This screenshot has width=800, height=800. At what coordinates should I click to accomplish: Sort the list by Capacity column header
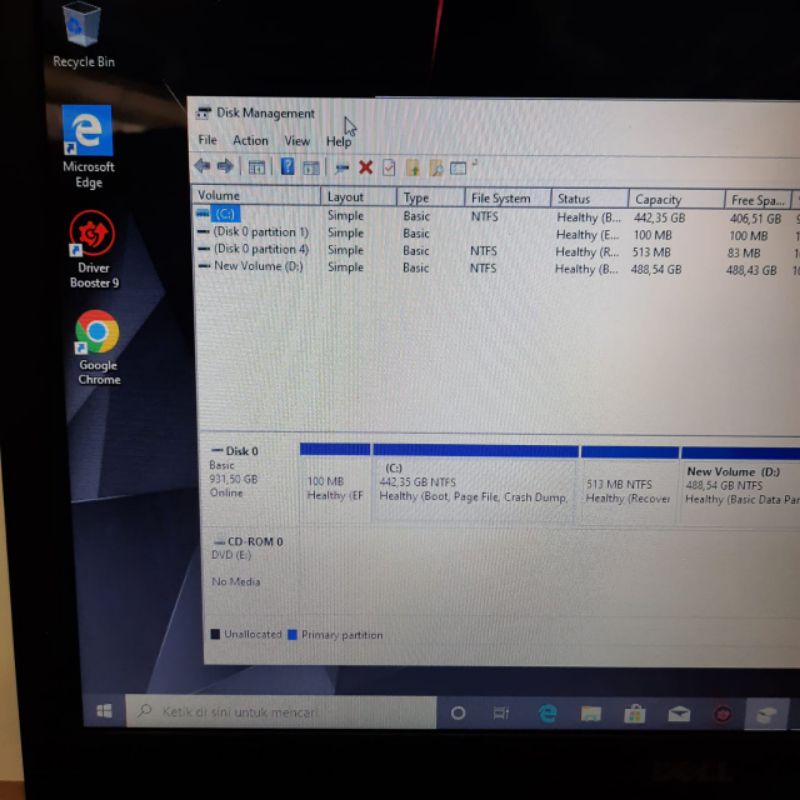click(x=658, y=199)
